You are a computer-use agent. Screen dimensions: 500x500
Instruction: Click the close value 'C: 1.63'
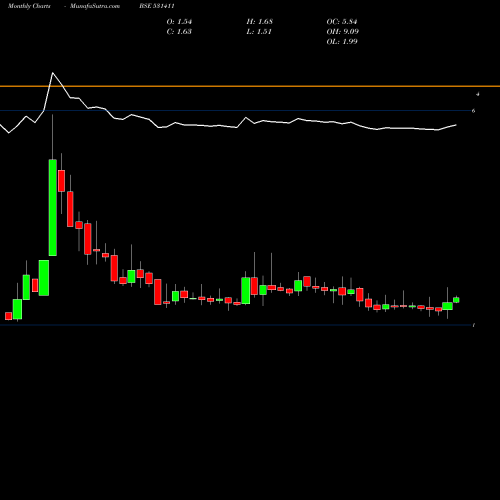click(x=179, y=32)
